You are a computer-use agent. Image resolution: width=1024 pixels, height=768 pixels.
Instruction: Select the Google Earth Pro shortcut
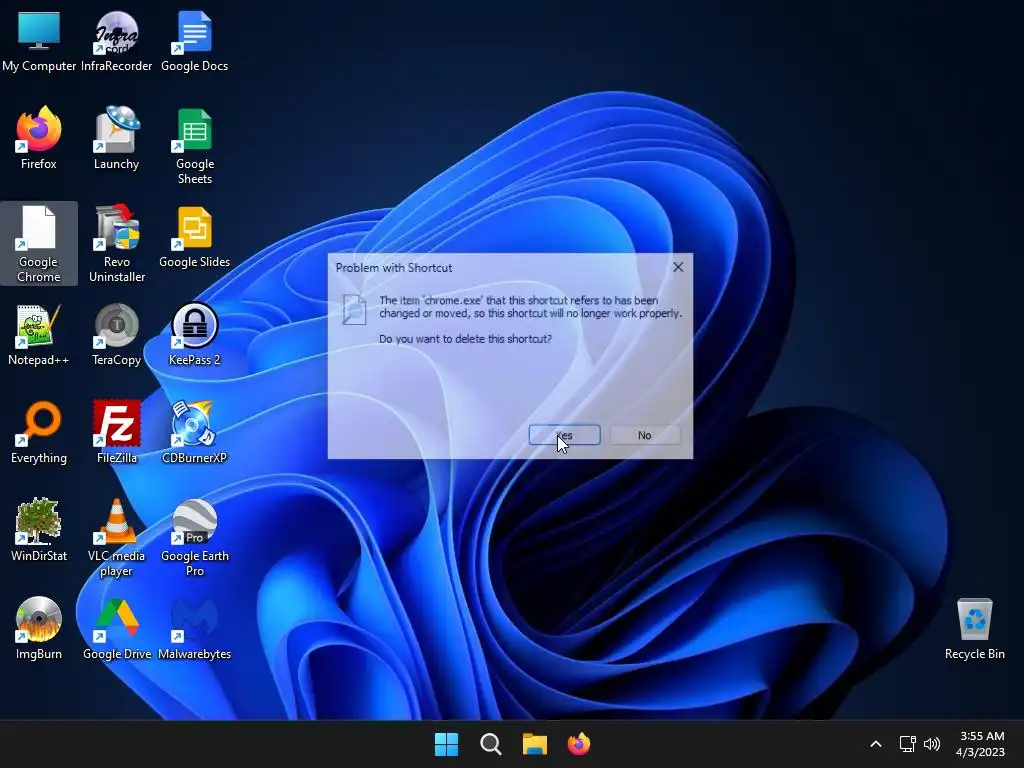[195, 537]
